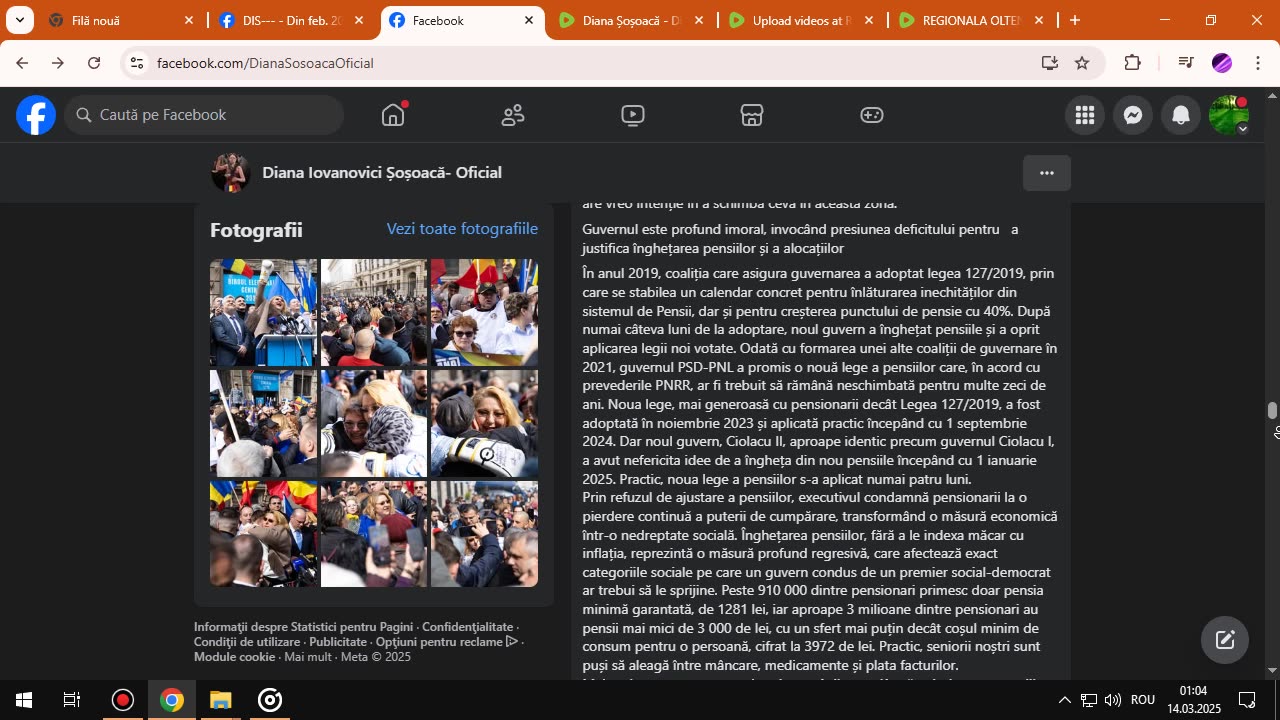This screenshot has width=1280, height=720.
Task: Open File Explorer from the taskbar
Action: 221,700
